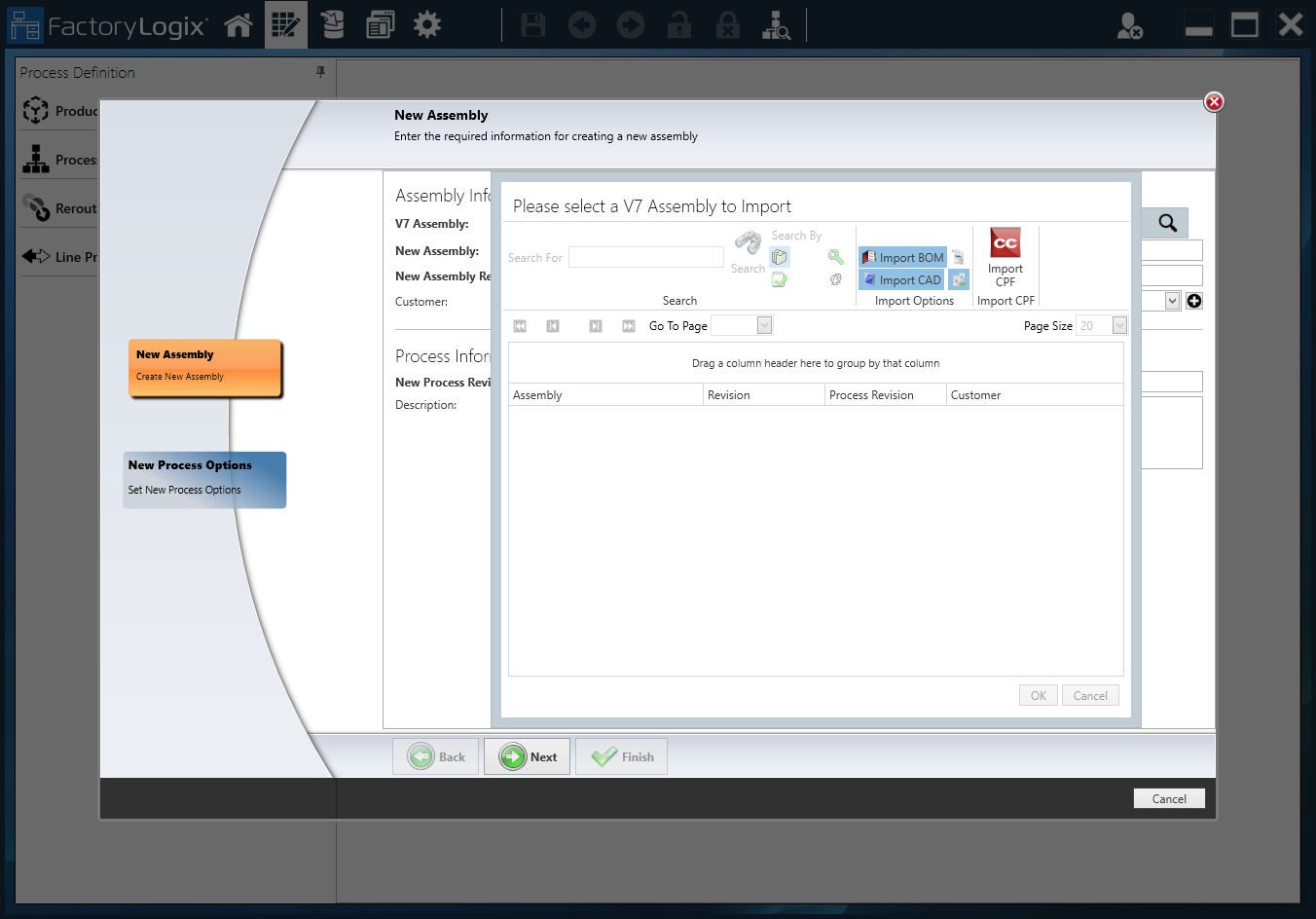Click the settings gear icon in top toolbar

(x=426, y=24)
